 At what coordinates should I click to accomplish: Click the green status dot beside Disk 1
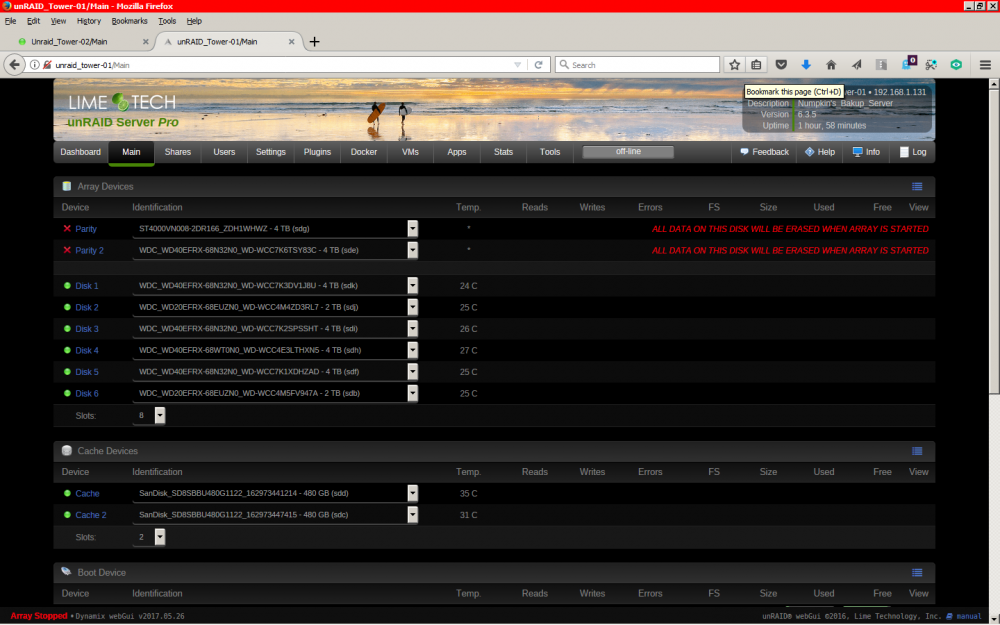pyautogui.click(x=67, y=286)
